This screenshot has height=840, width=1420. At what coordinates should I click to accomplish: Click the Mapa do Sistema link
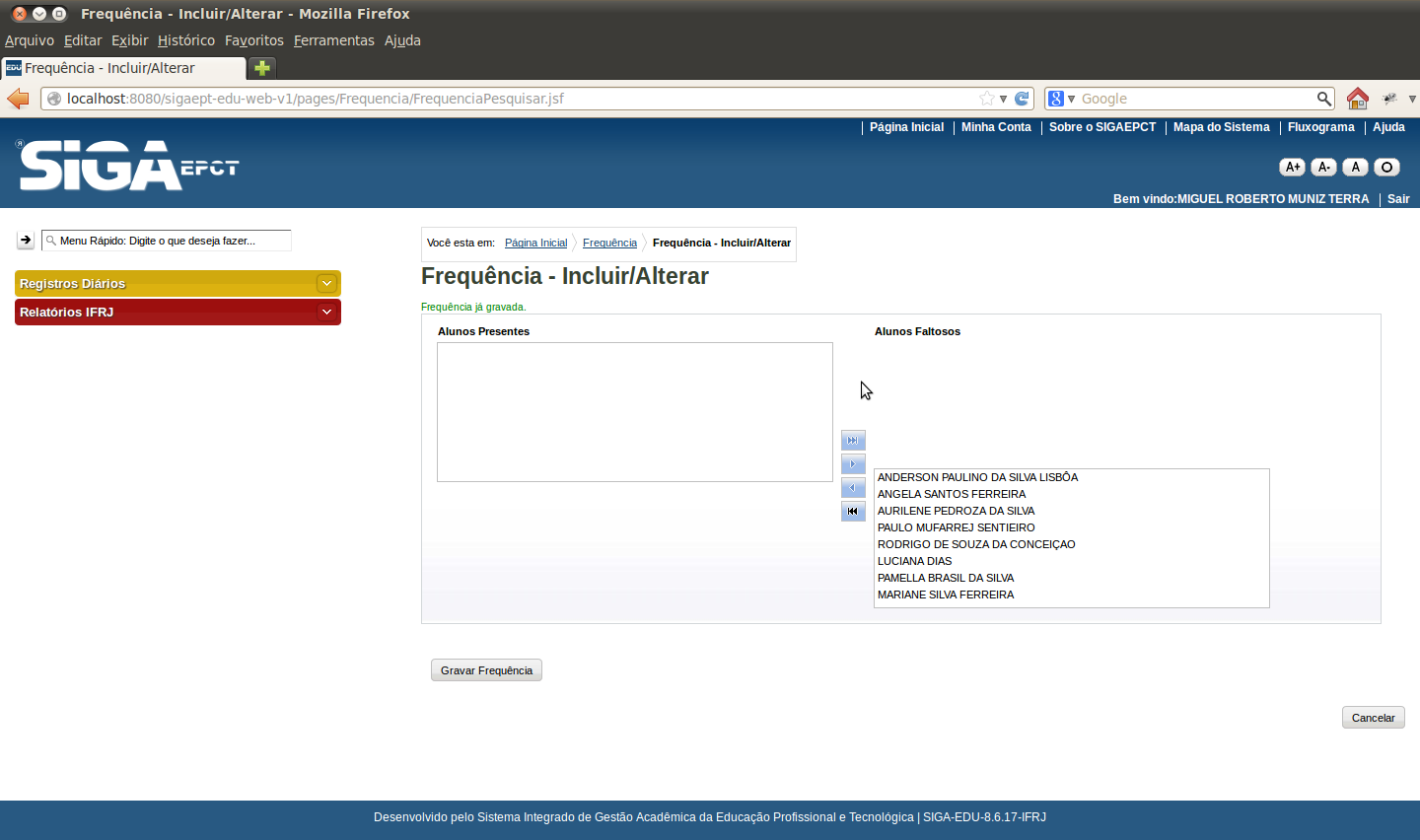[1221, 127]
